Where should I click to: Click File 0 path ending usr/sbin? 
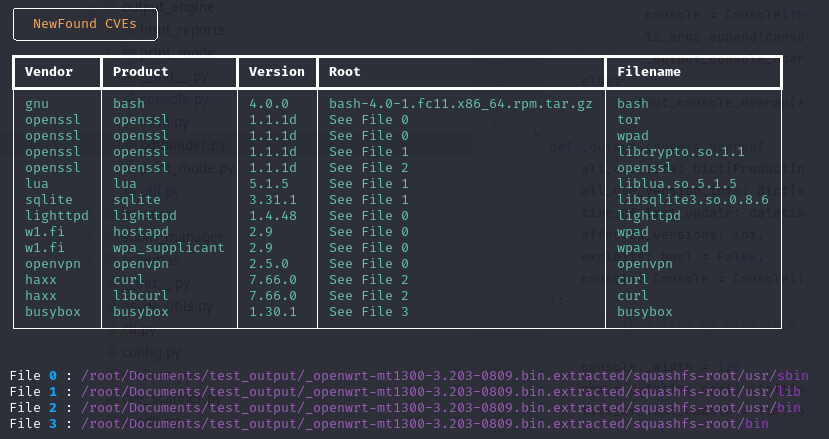(445, 376)
